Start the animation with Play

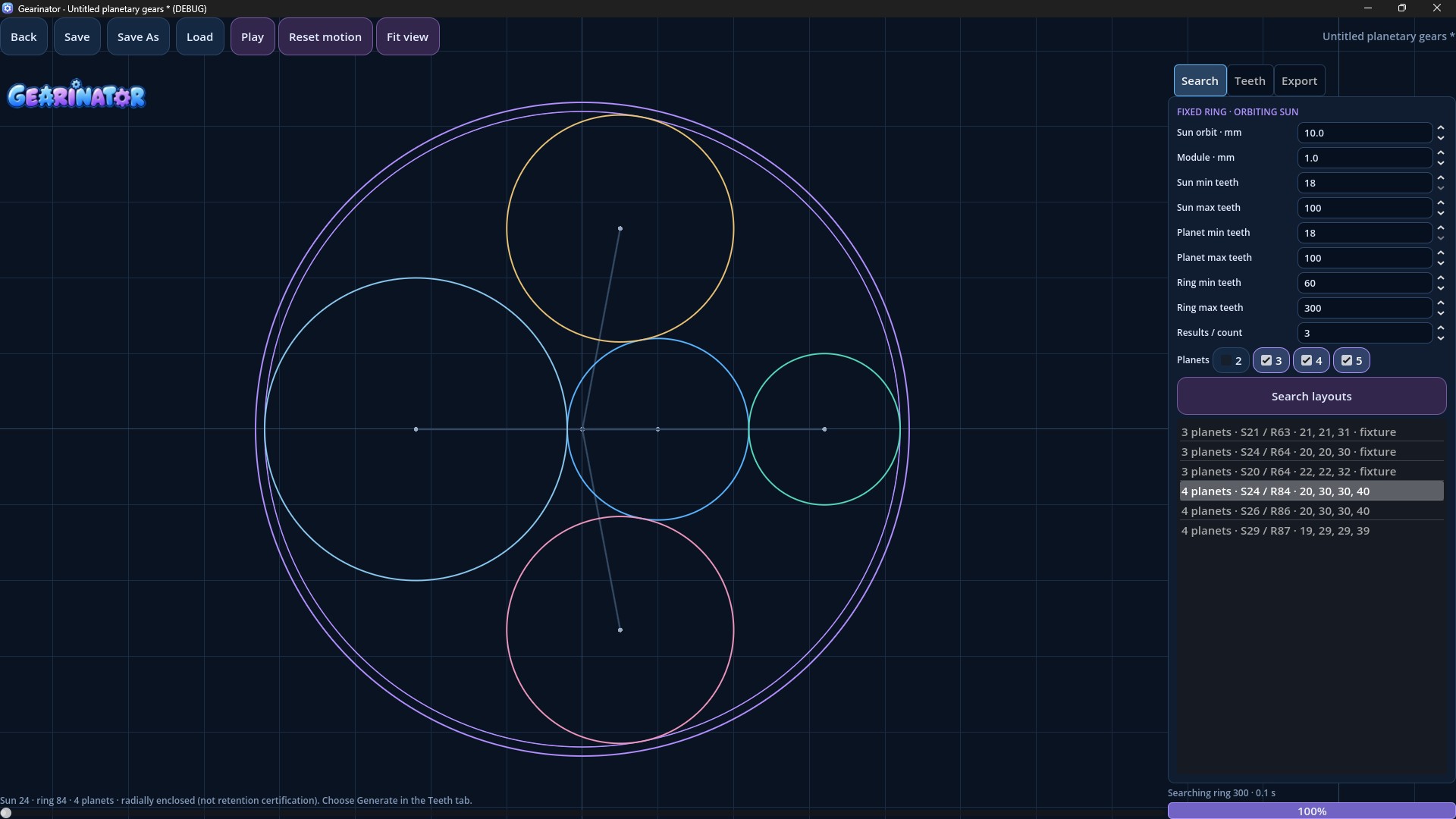pyautogui.click(x=253, y=36)
